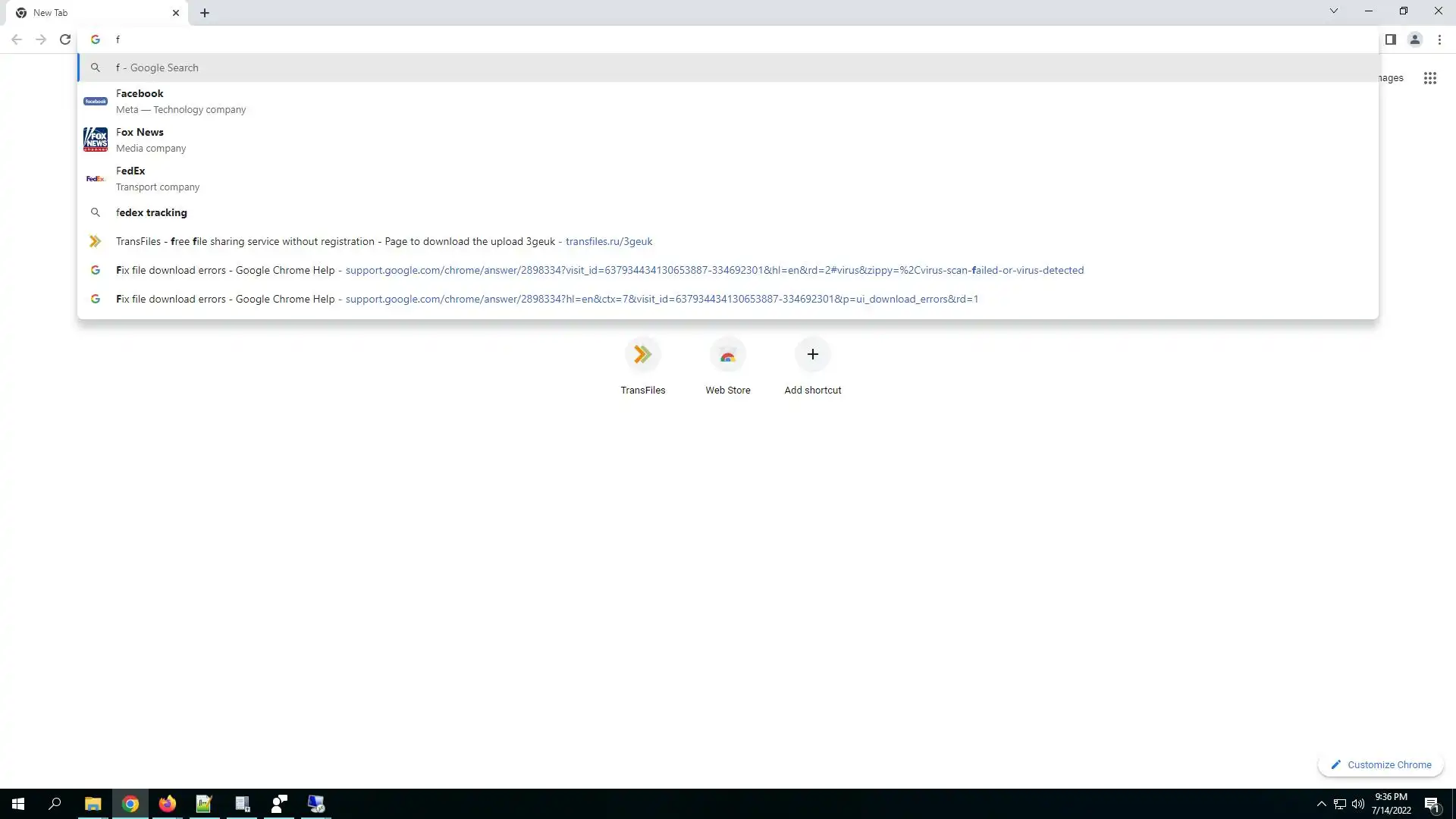Expand the tab search chevron

[x=1333, y=11]
